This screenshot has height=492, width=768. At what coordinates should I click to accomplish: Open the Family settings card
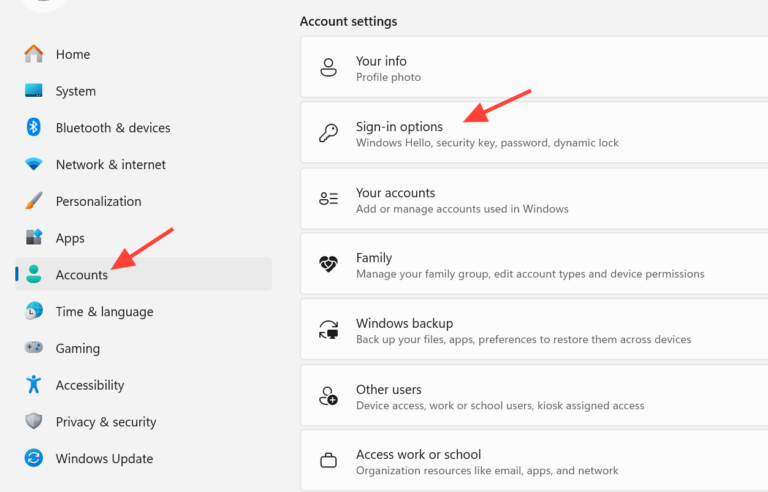(534, 264)
